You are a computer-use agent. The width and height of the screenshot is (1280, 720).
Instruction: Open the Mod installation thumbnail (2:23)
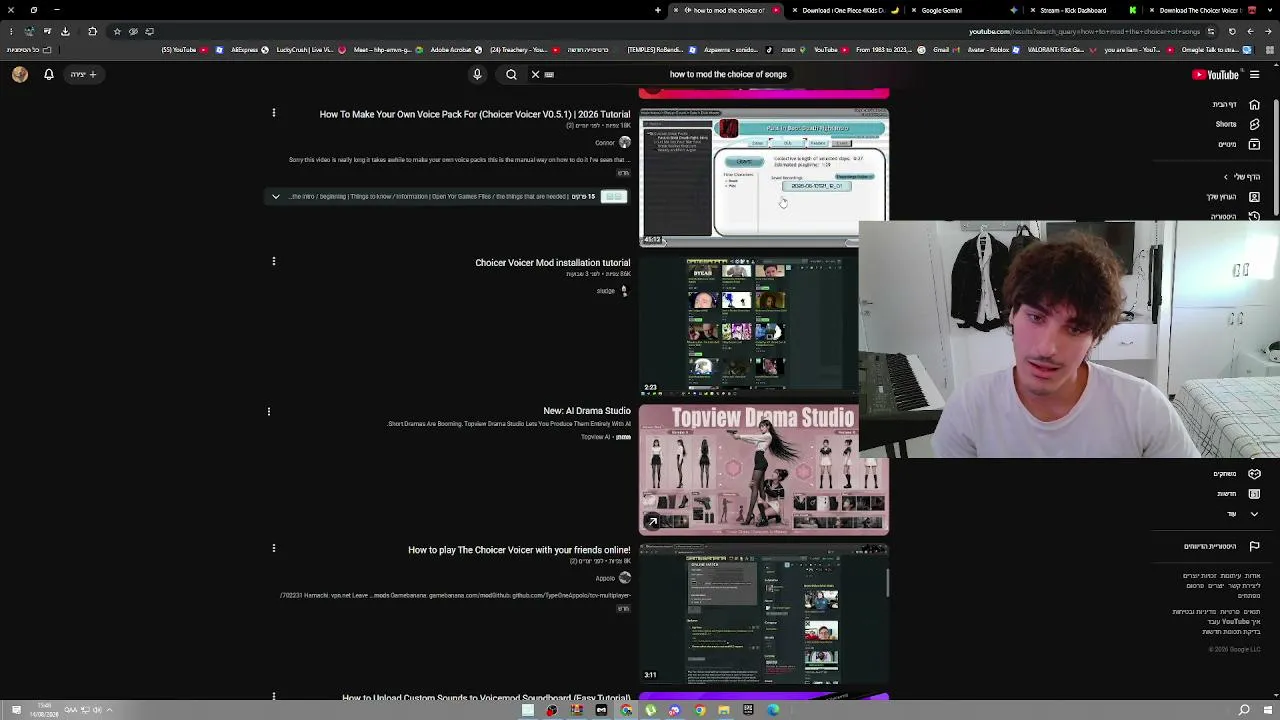pos(749,325)
